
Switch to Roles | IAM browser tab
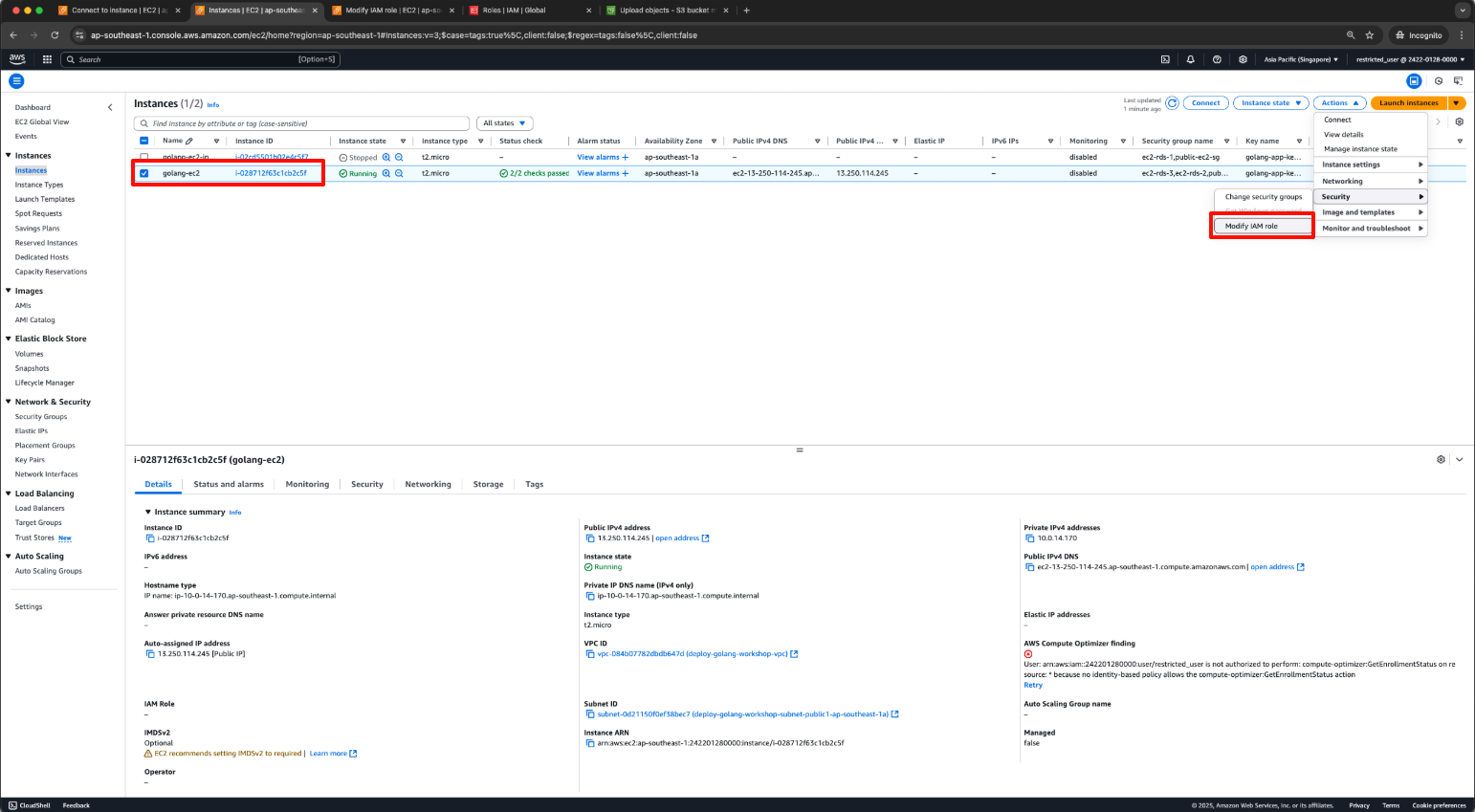click(528, 11)
